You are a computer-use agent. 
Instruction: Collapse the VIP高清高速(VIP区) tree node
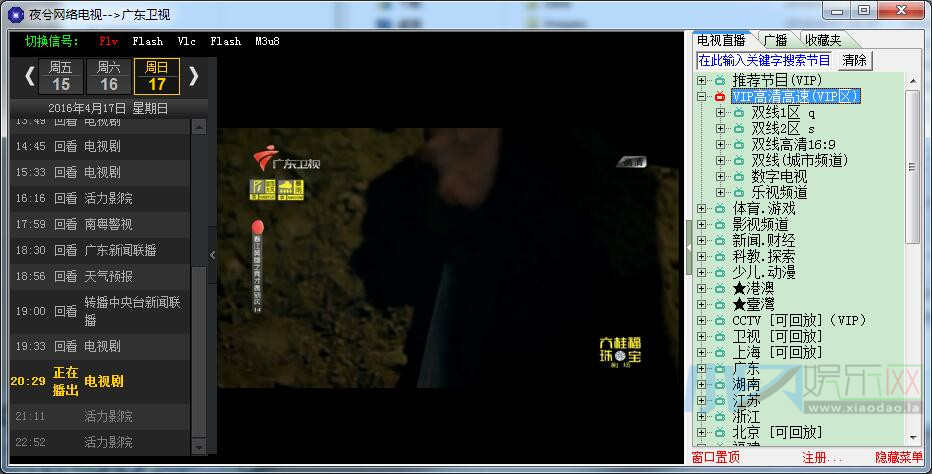(x=702, y=96)
